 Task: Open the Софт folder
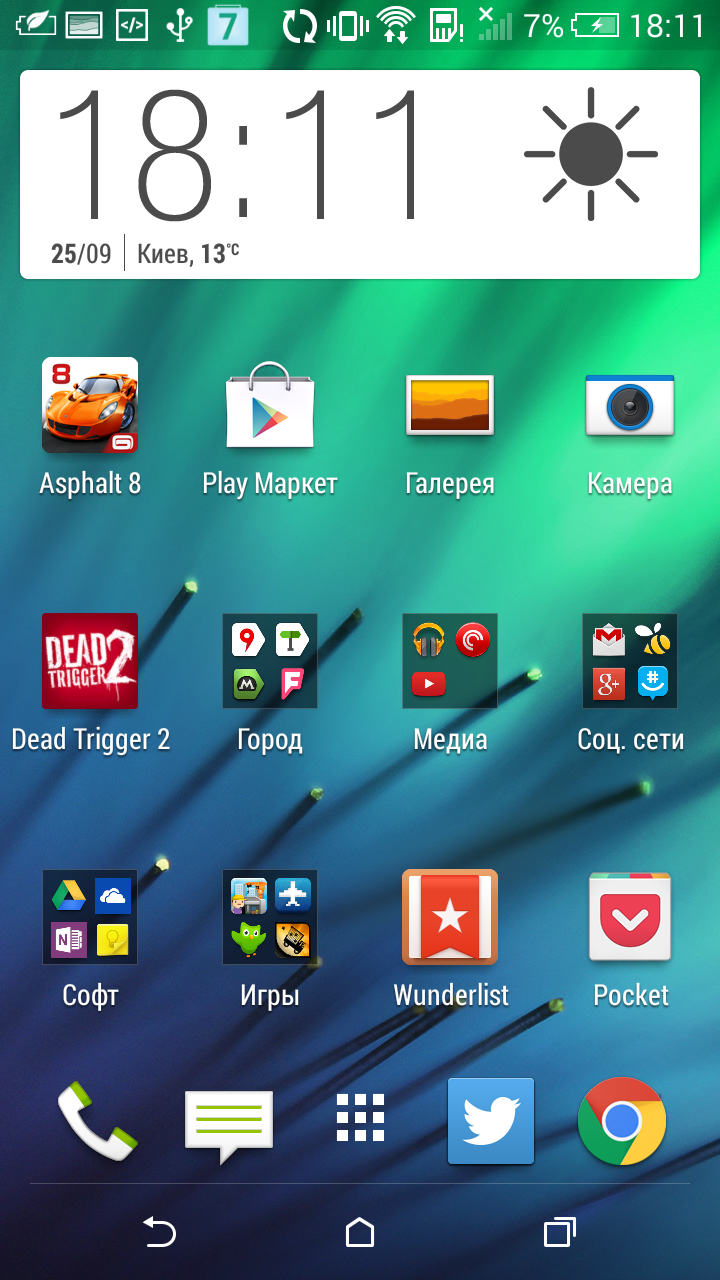point(90,917)
